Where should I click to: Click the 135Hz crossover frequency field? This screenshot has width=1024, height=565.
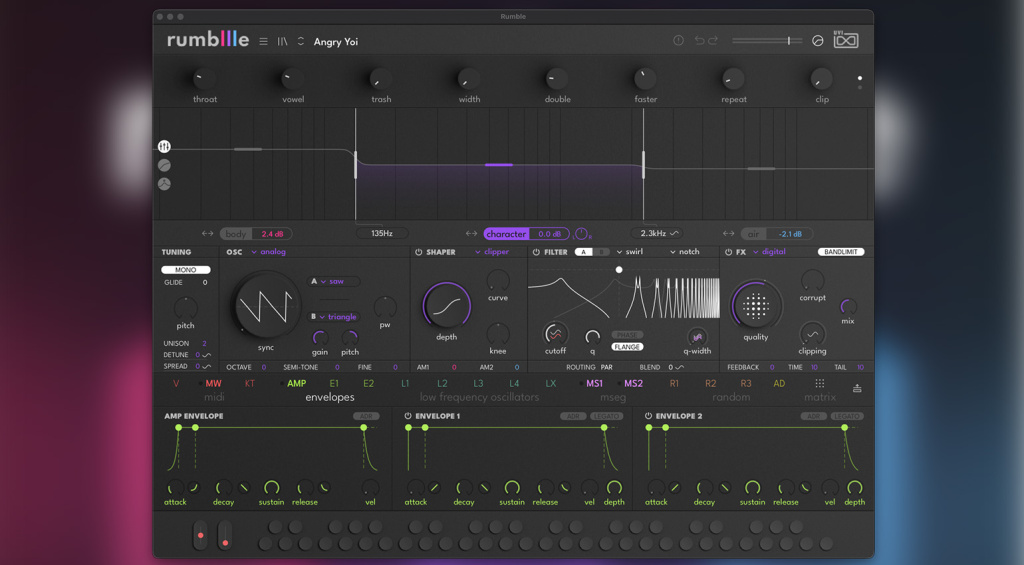(x=382, y=233)
